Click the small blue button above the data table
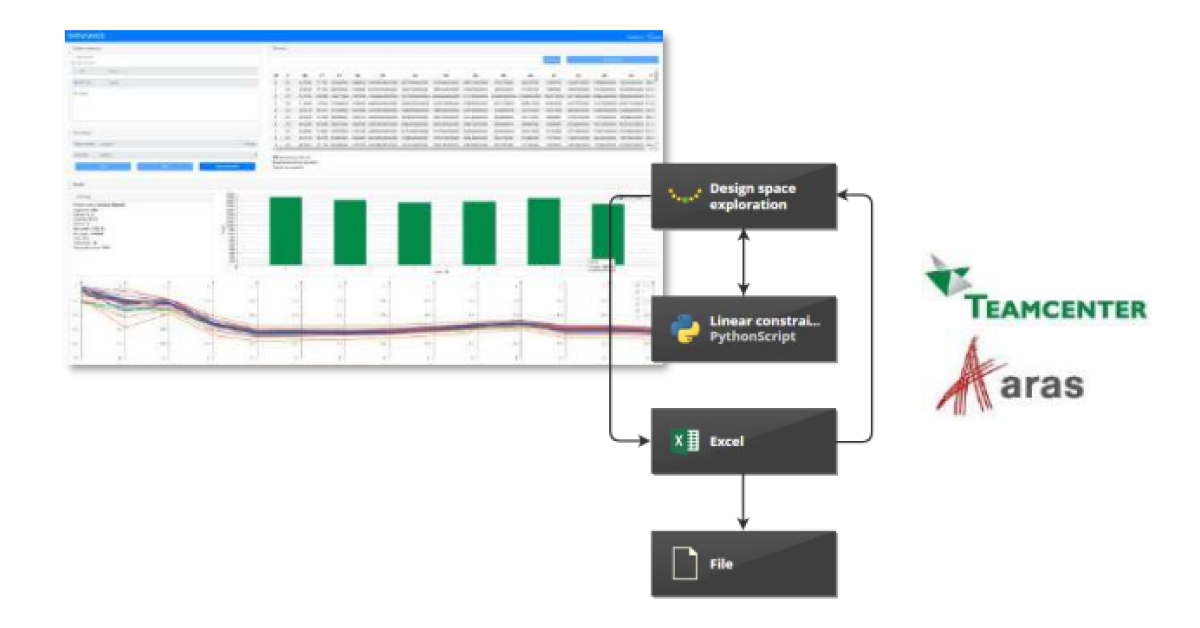 coord(552,60)
